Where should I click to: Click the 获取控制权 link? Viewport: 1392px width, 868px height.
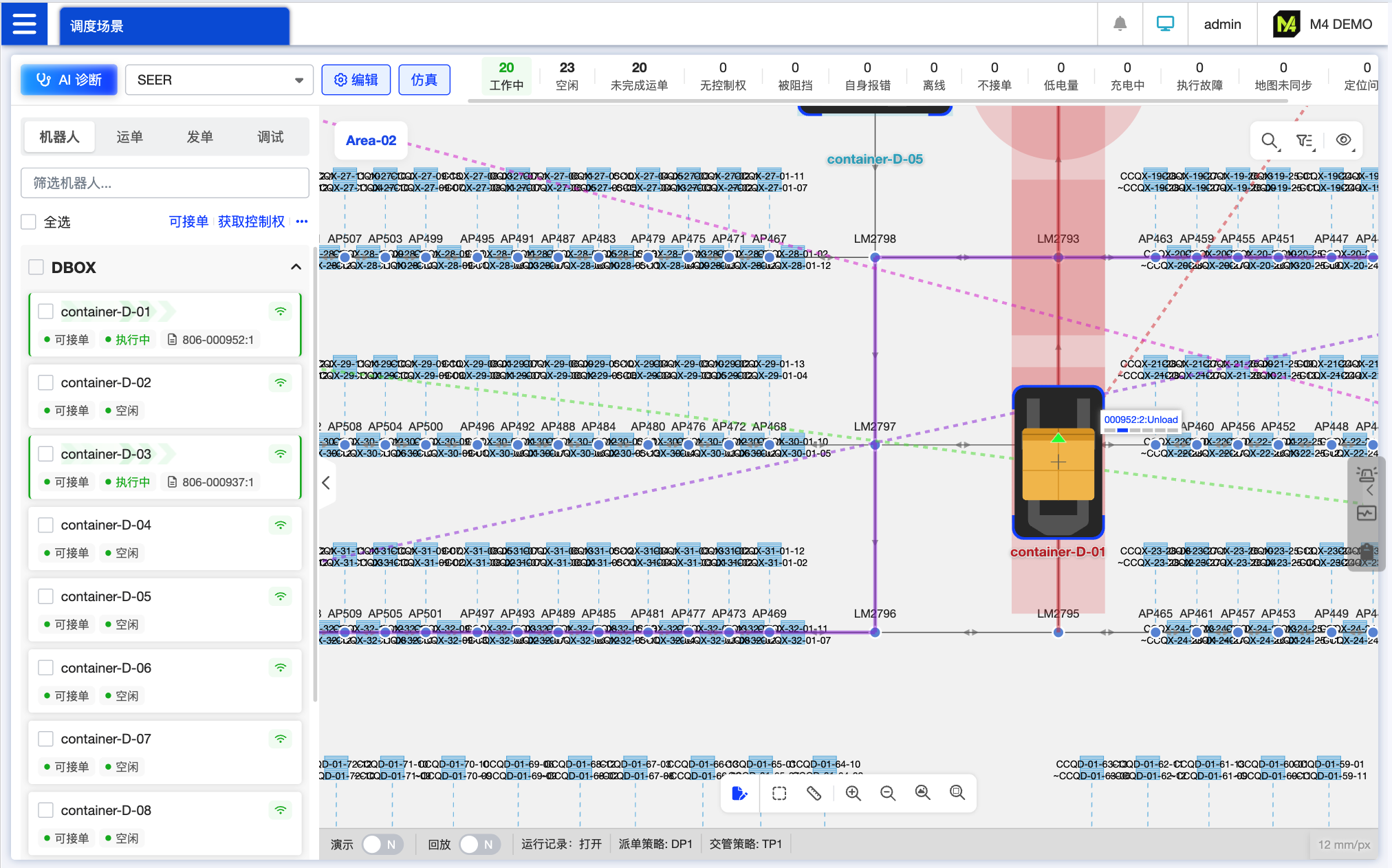251,221
